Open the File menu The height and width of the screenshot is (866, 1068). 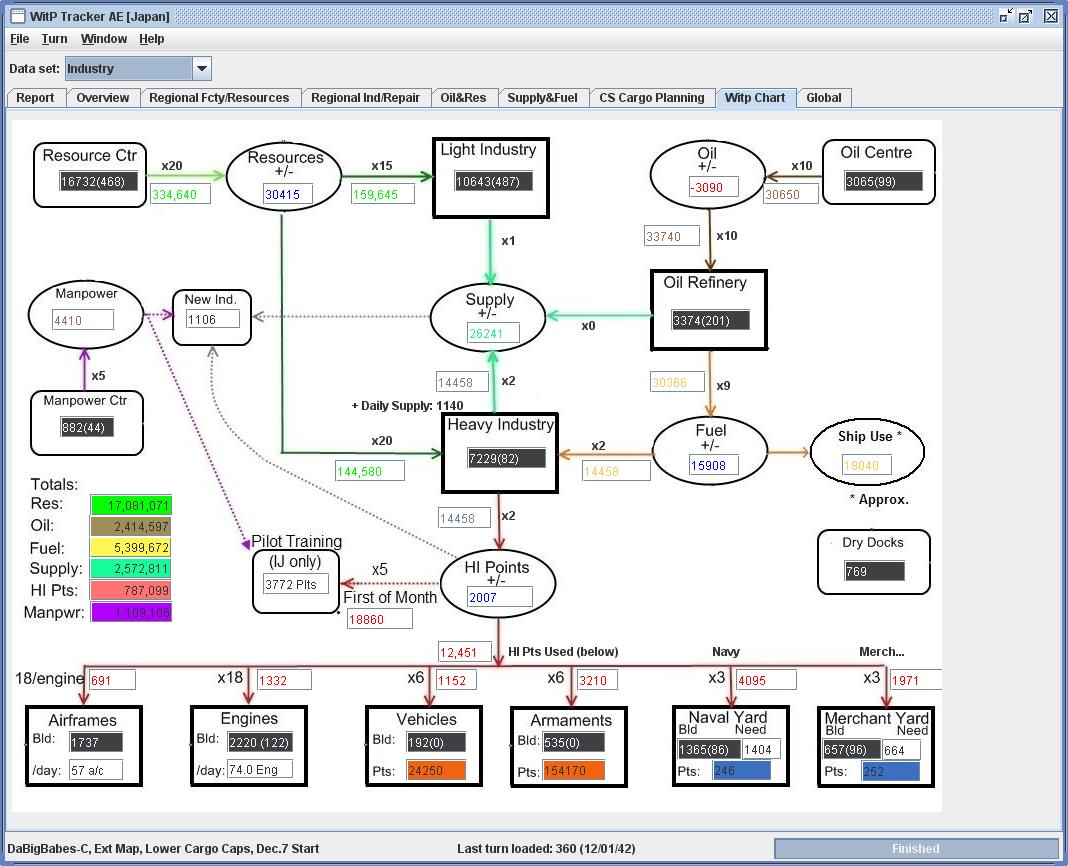[20, 39]
